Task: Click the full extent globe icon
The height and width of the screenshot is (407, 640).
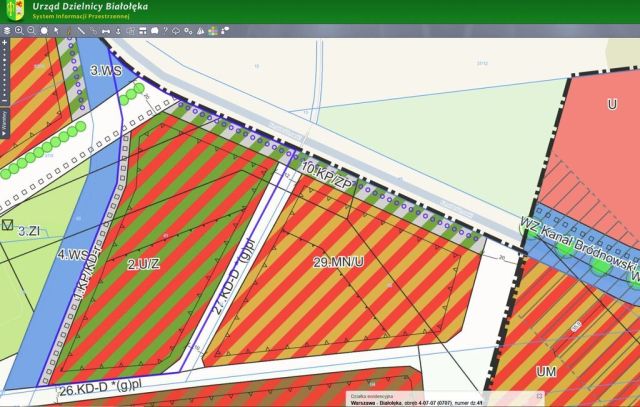Action: point(44,31)
